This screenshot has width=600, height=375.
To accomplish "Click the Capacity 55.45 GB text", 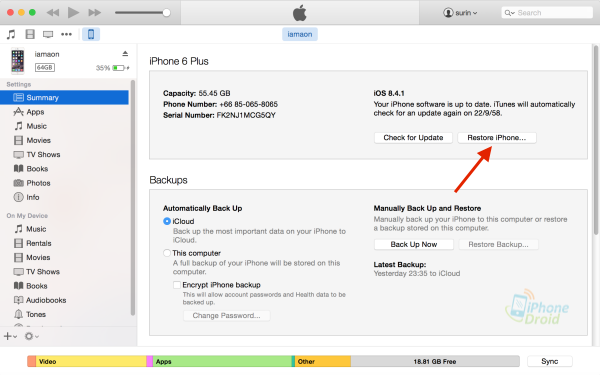I will tap(197, 93).
